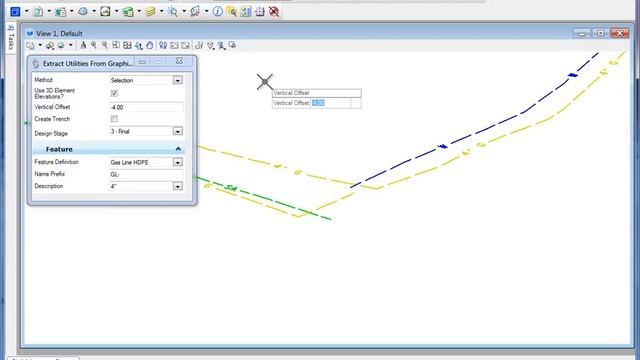Screen dimensions: 640x360
Task: Minimize the Extract Utilities dialog
Action: tap(142, 62)
